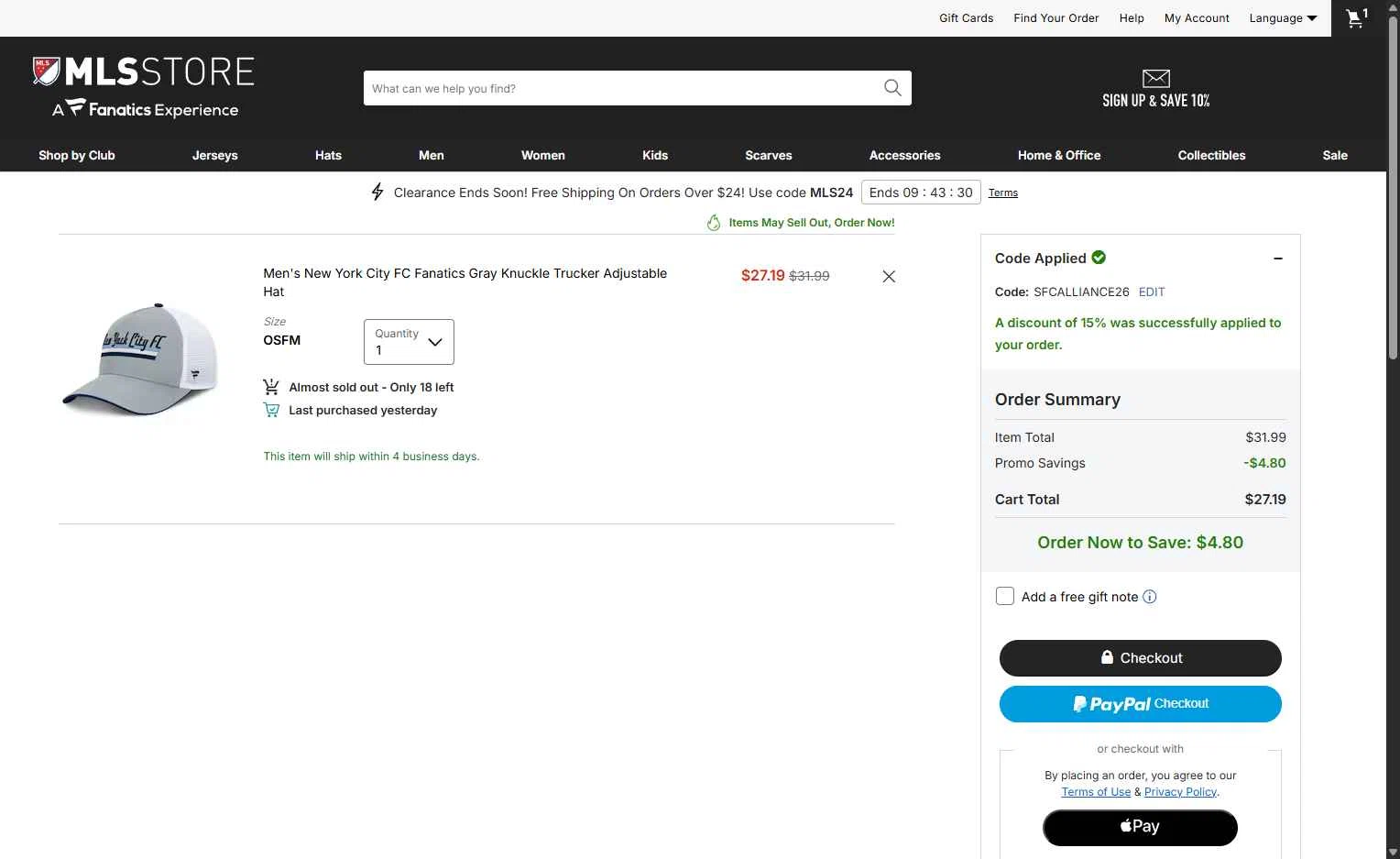Open the Quantity dropdown
The height and width of the screenshot is (859, 1400).
tap(409, 342)
